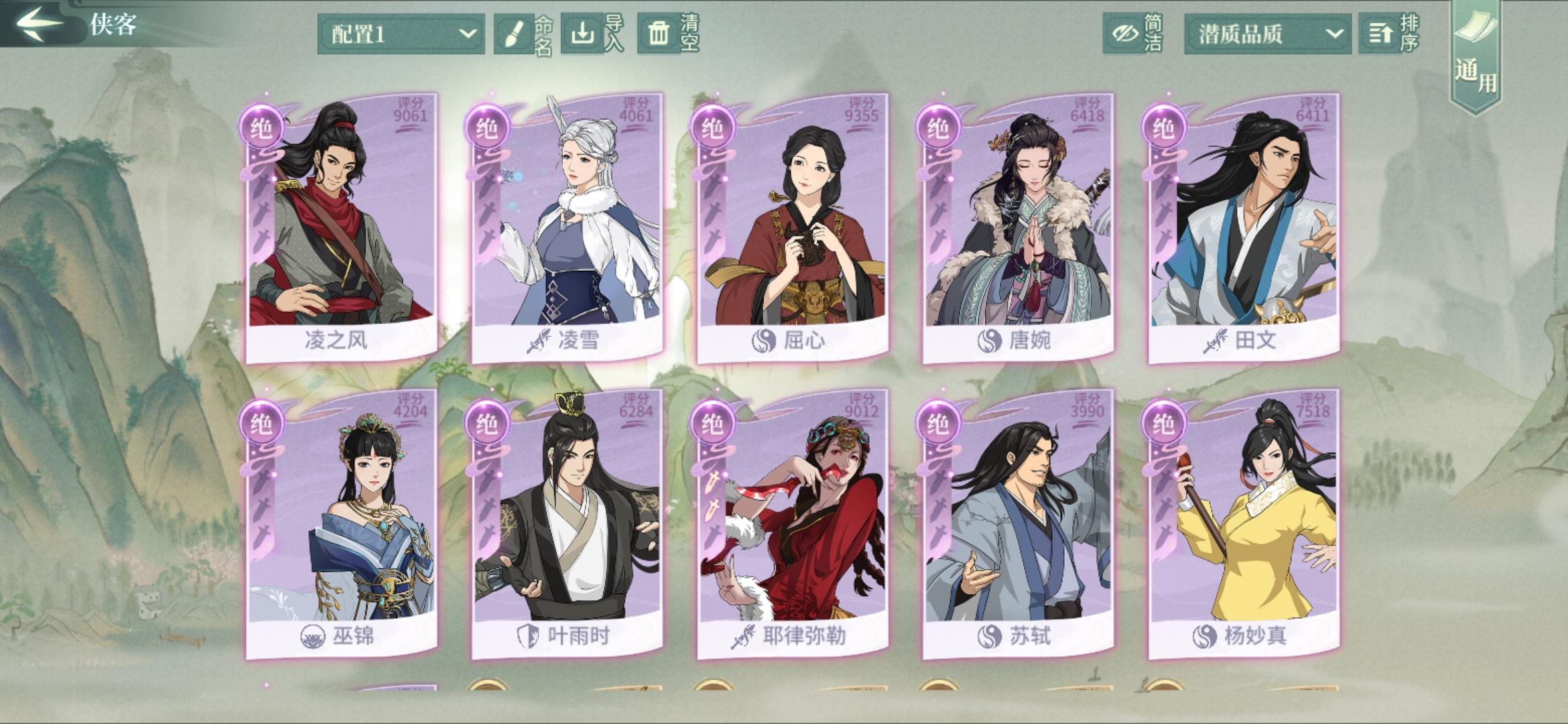The height and width of the screenshot is (724, 1568).
Task: Select the 唐婉 hero card
Action: pyautogui.click(x=1018, y=228)
